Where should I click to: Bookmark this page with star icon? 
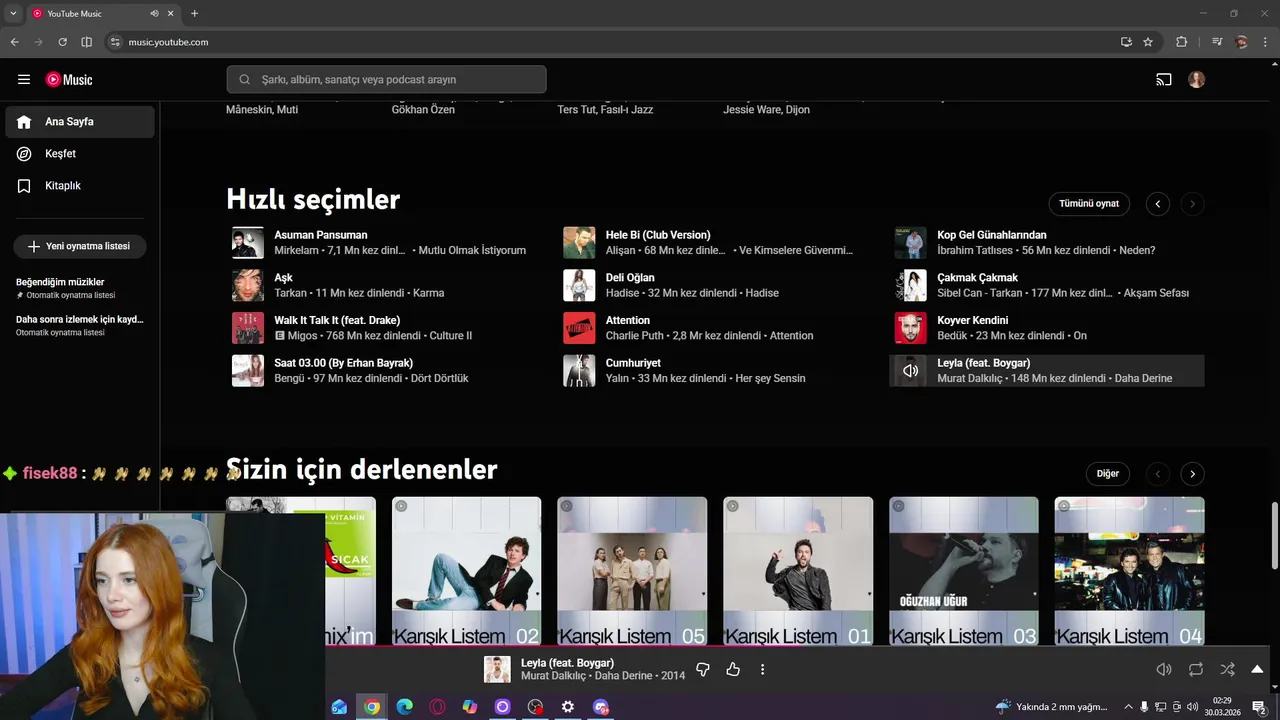tap(1148, 42)
